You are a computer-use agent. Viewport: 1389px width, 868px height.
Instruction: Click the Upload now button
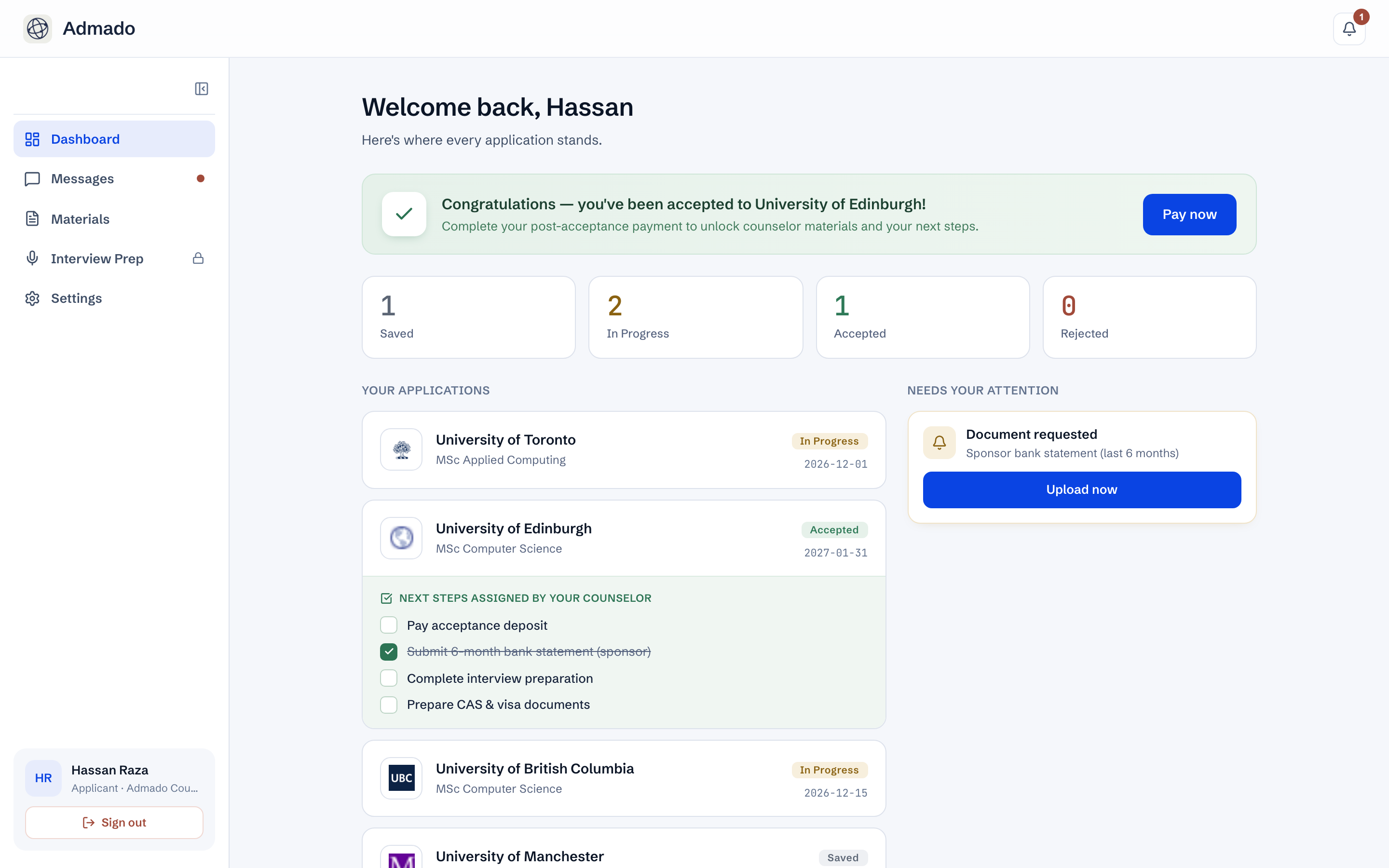1081,489
